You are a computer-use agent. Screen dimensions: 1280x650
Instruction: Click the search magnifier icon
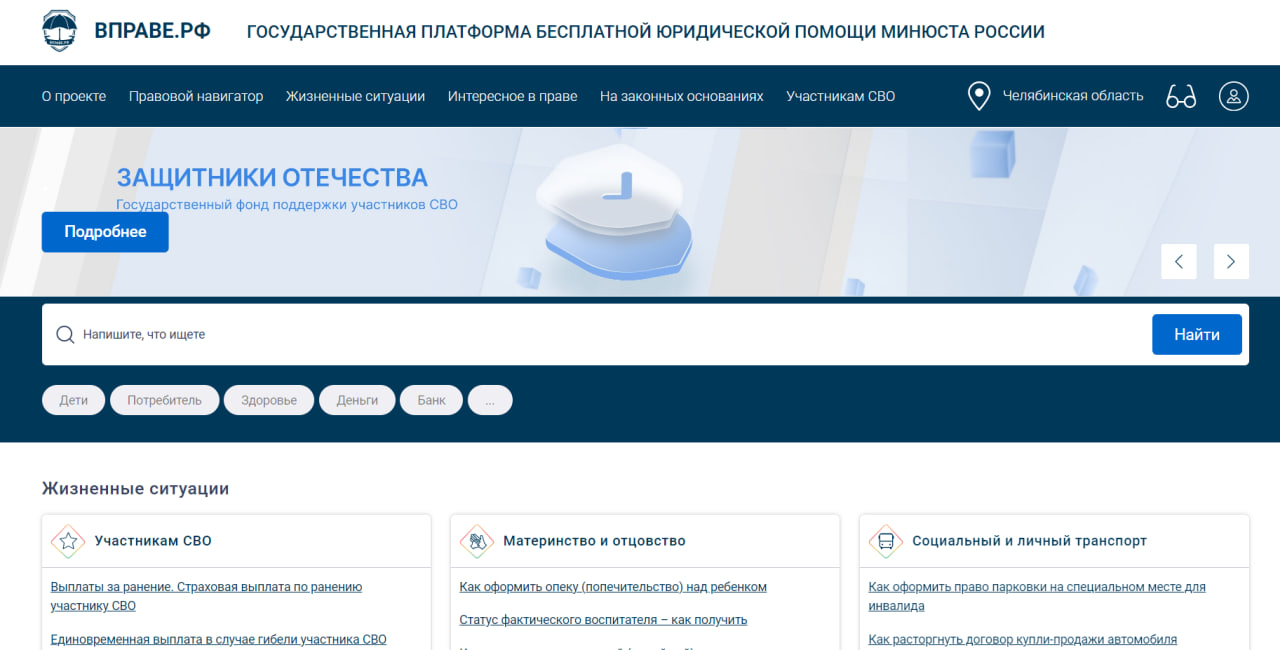click(65, 334)
